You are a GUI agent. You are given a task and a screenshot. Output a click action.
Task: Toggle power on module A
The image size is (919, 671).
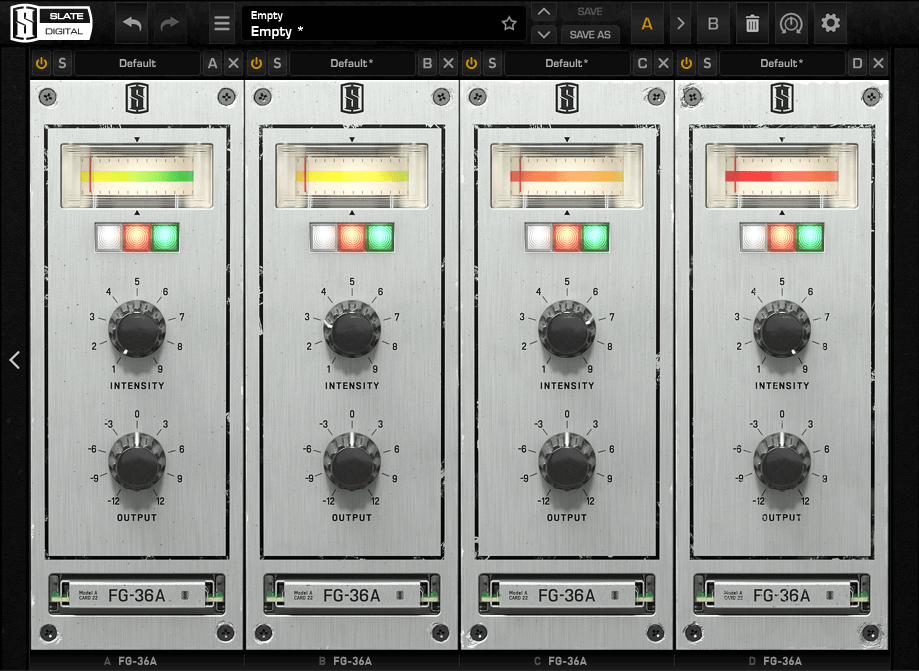click(x=41, y=64)
